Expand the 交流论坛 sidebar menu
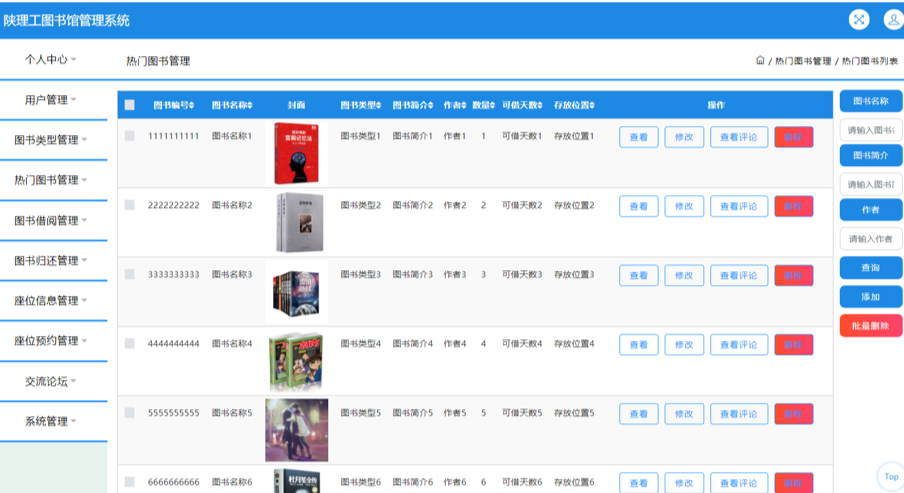Screen dimensions: 904x493 (51, 381)
